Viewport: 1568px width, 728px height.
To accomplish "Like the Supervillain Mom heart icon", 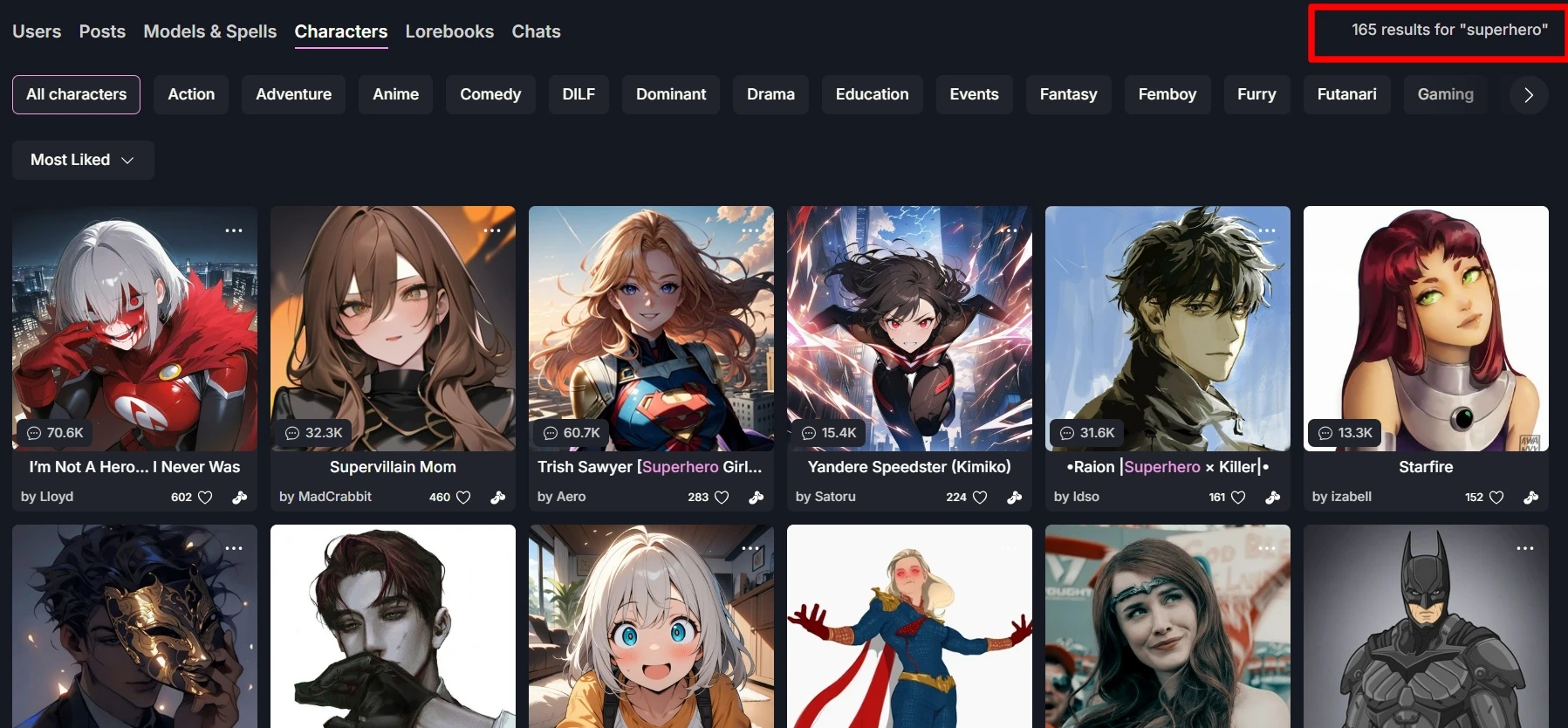I will (463, 497).
